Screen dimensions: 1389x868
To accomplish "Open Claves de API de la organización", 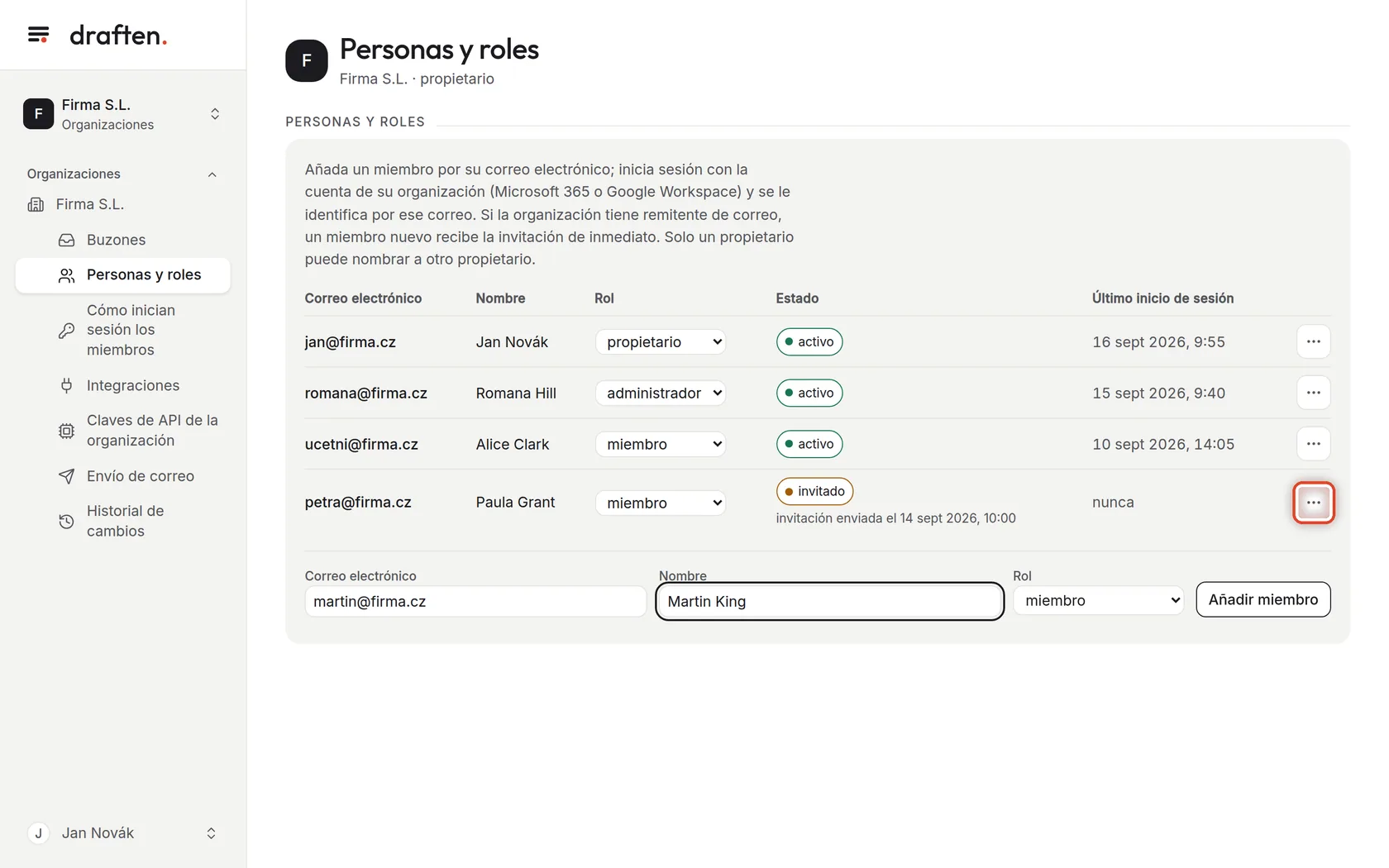I will (x=122, y=430).
